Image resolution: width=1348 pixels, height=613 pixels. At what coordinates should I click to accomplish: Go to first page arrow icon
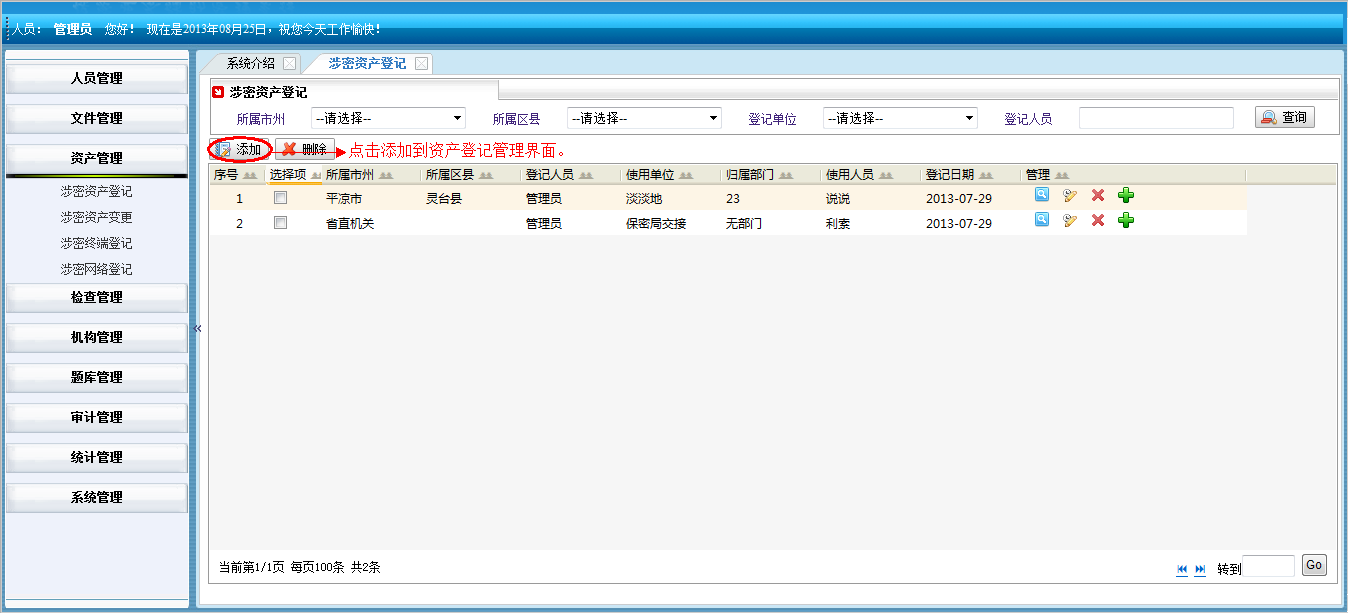pos(1182,569)
